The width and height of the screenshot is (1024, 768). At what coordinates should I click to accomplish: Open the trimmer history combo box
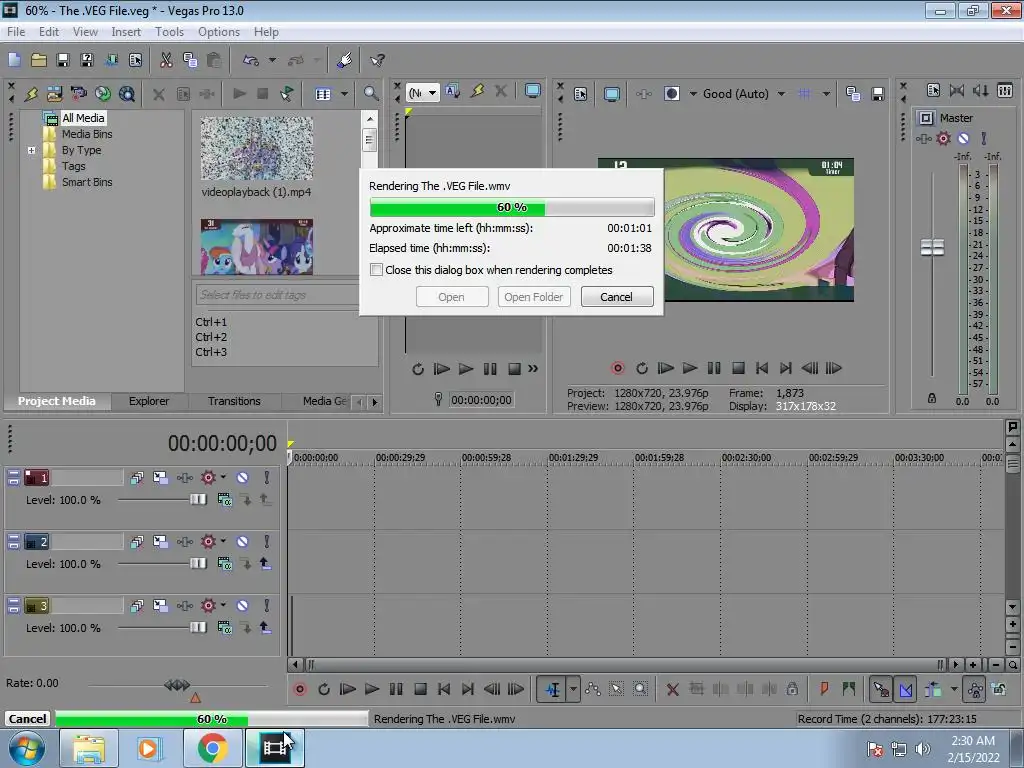coord(423,93)
